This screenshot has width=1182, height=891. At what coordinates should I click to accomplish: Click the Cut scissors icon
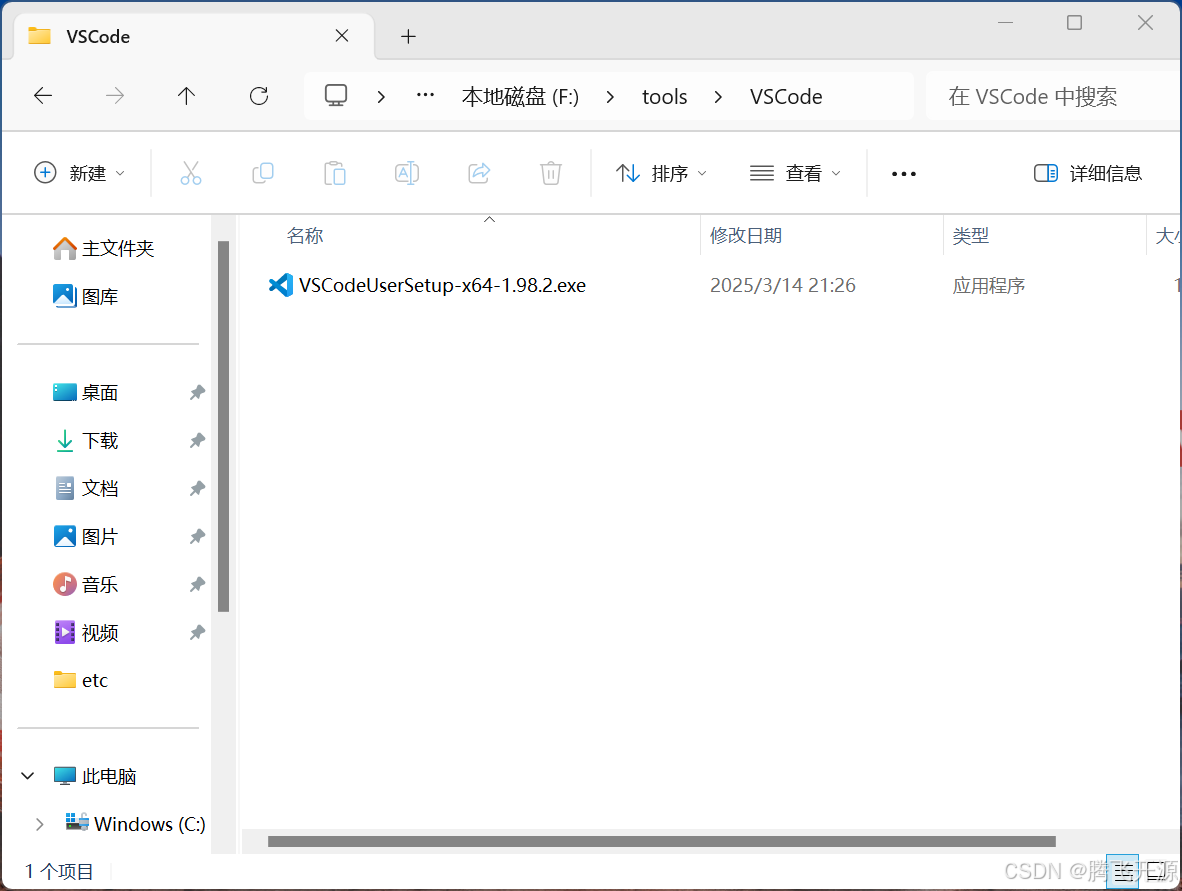coord(191,173)
